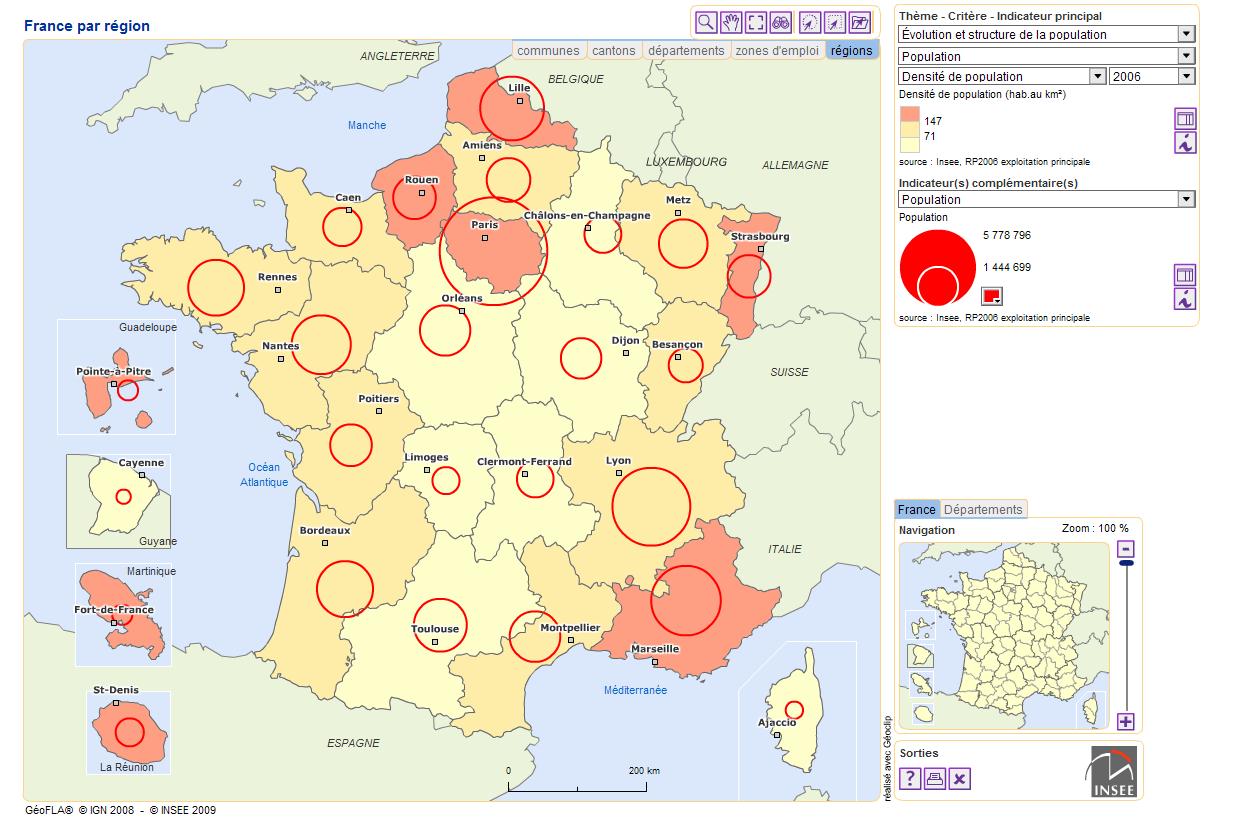The width and height of the screenshot is (1244, 826).
Task: Select the France navigation tab
Action: 917,509
